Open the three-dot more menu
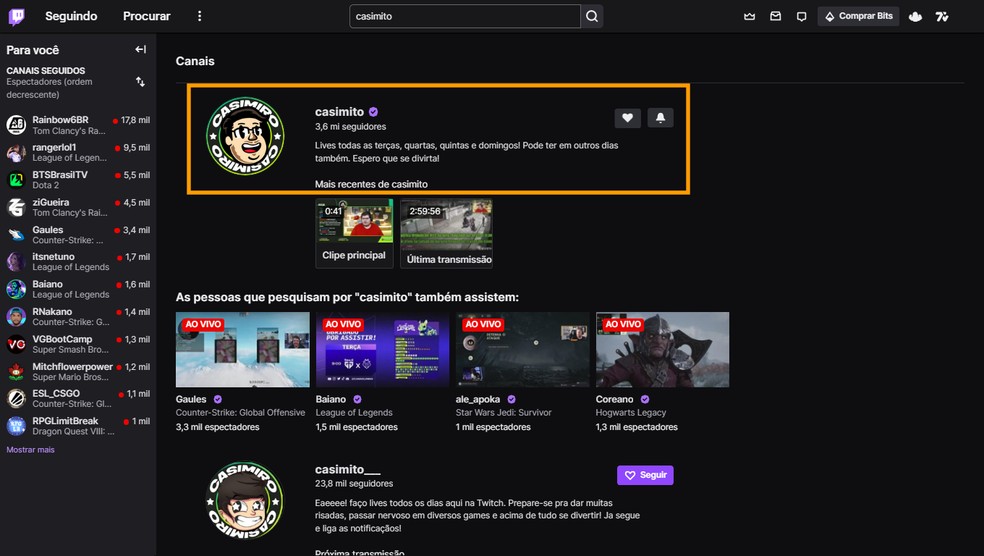The image size is (984, 556). [200, 16]
